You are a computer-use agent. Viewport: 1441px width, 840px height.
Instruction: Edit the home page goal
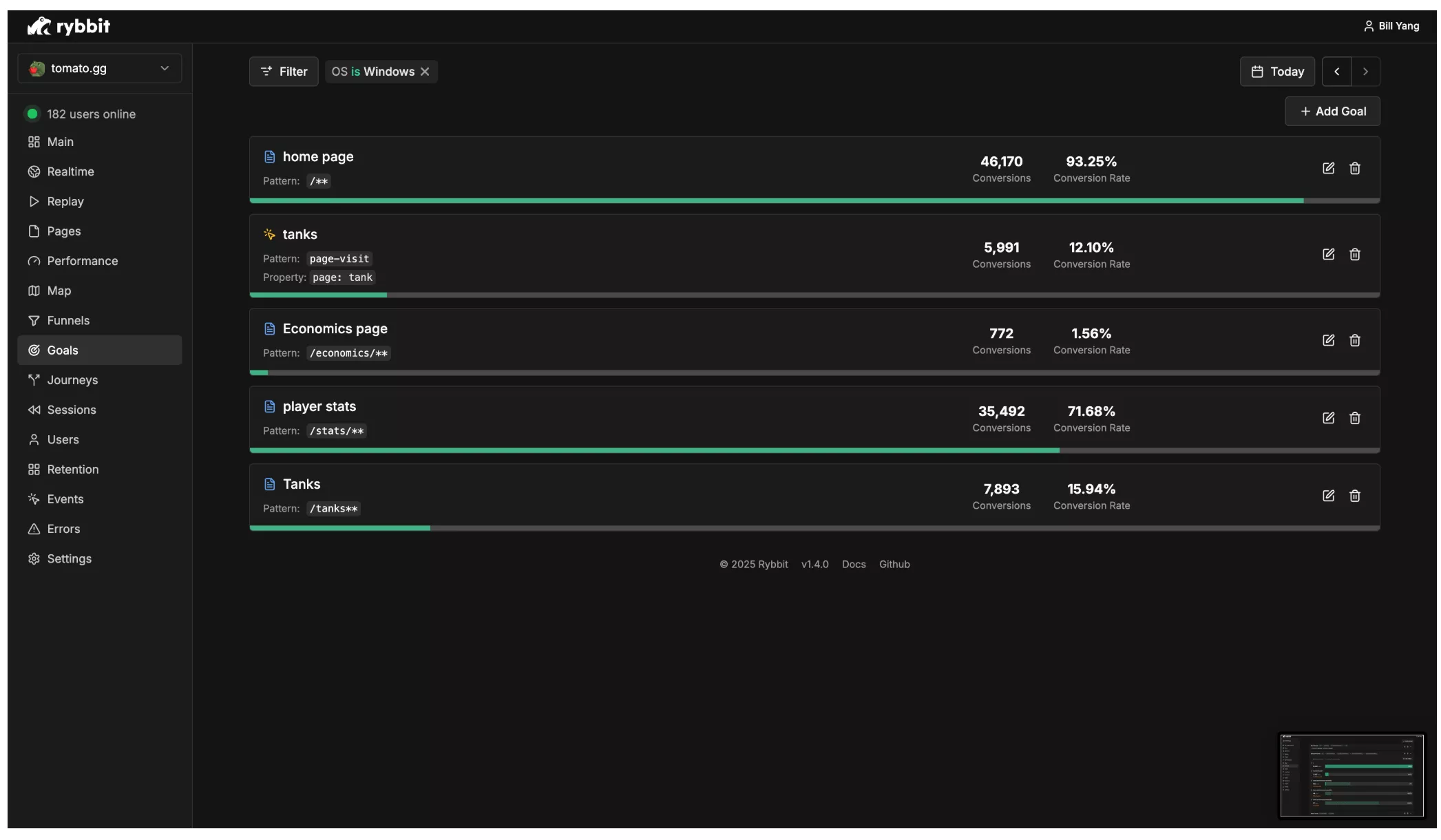[x=1328, y=169]
